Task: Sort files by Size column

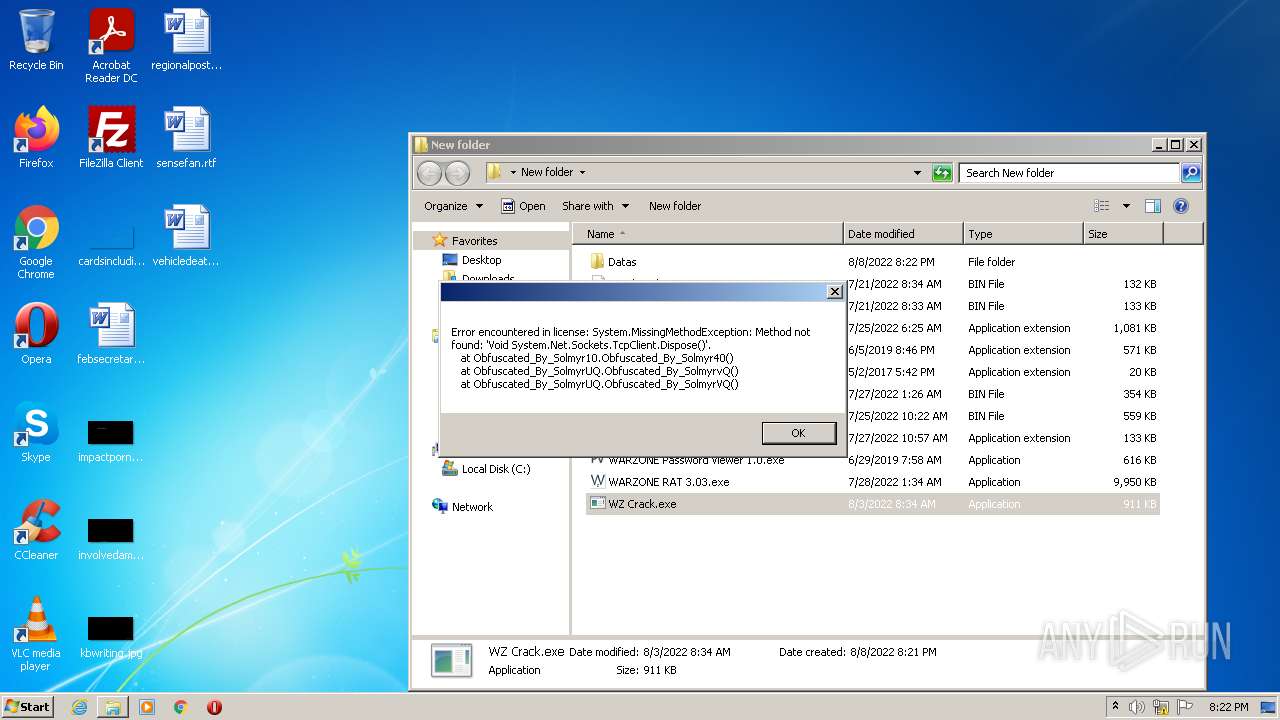Action: pyautogui.click(x=1123, y=234)
